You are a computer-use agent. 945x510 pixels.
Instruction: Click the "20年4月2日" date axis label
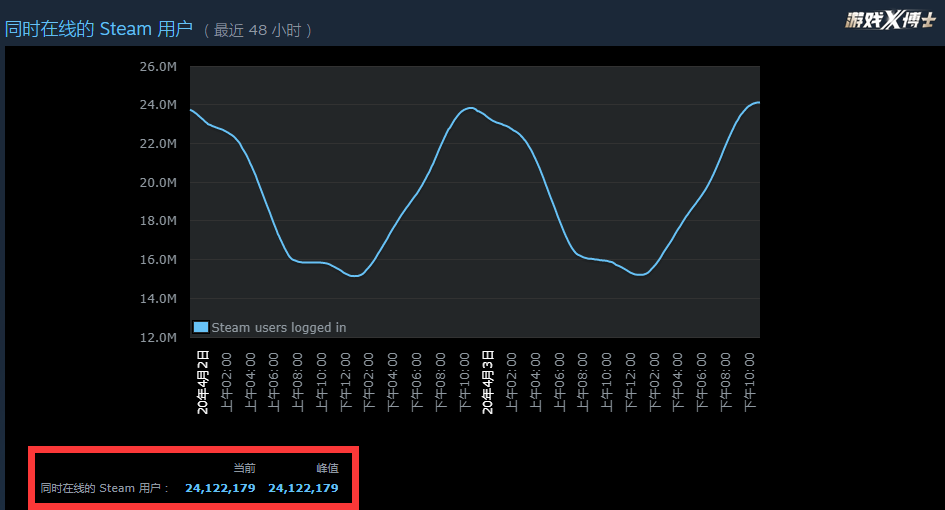point(202,382)
